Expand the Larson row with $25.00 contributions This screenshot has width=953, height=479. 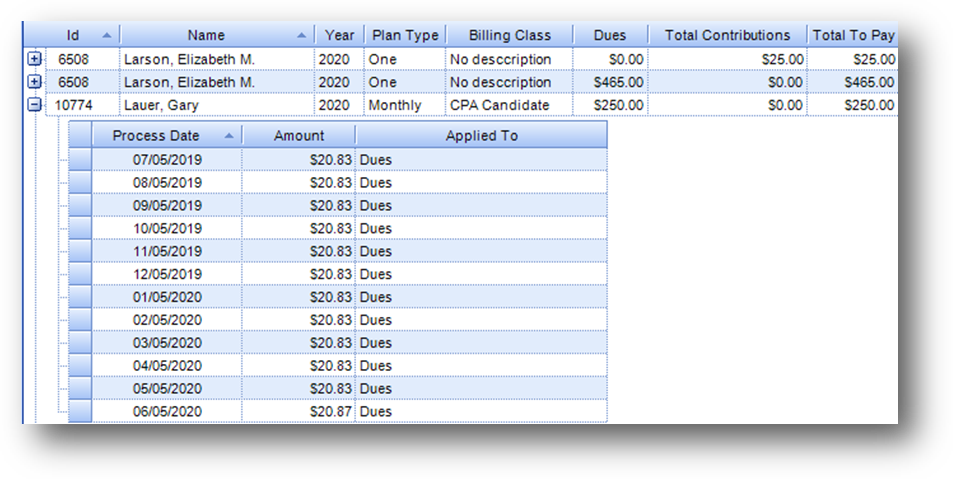[35, 59]
